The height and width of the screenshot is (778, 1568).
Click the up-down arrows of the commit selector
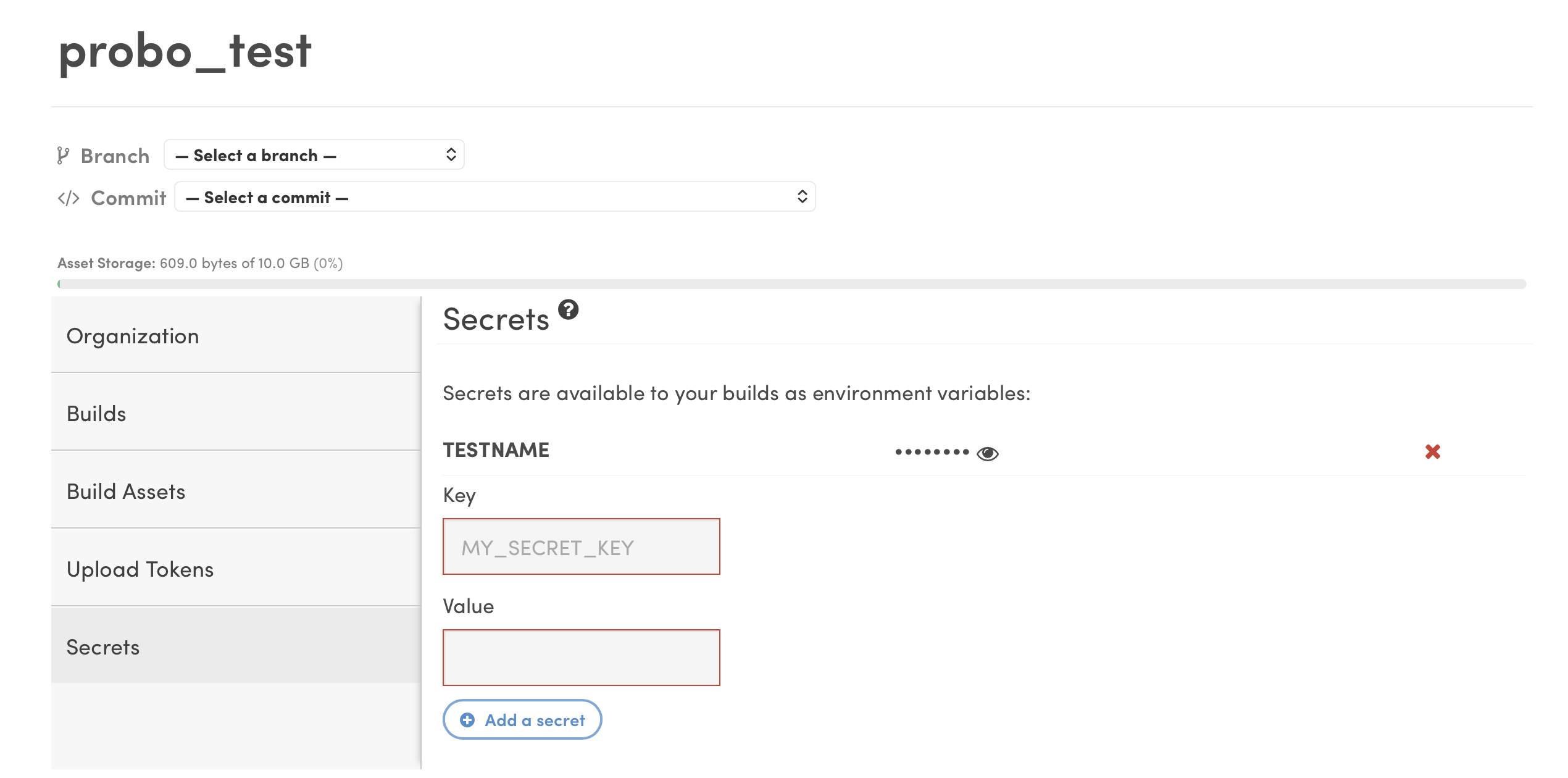click(x=802, y=196)
